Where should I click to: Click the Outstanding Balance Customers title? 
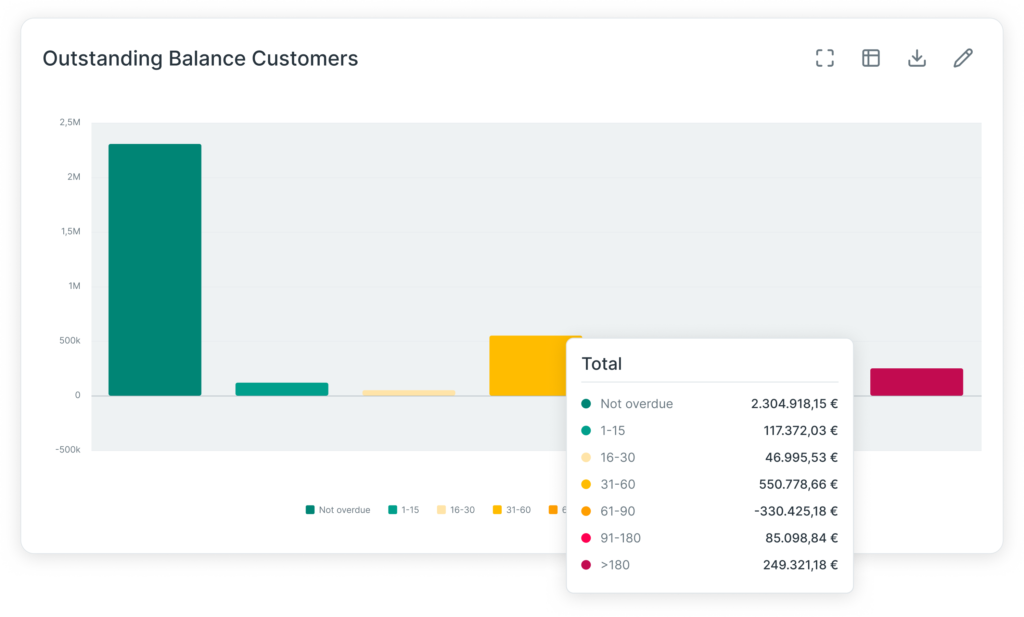pyautogui.click(x=200, y=58)
